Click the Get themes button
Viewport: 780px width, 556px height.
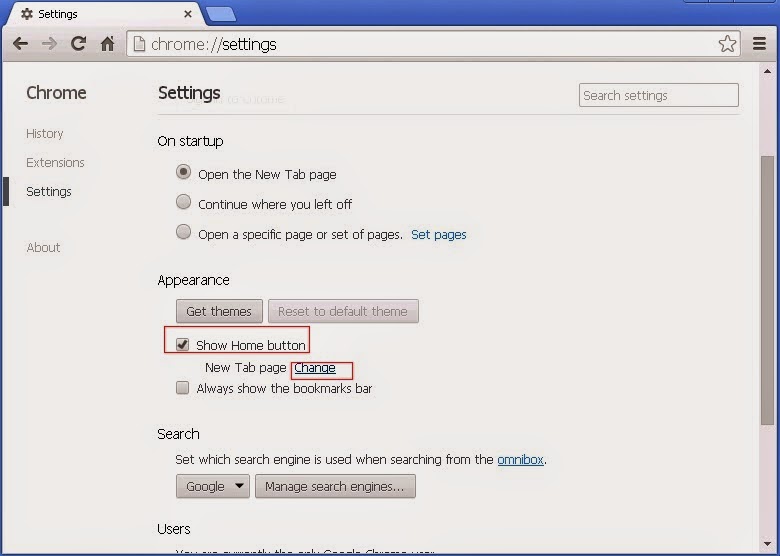click(x=219, y=311)
